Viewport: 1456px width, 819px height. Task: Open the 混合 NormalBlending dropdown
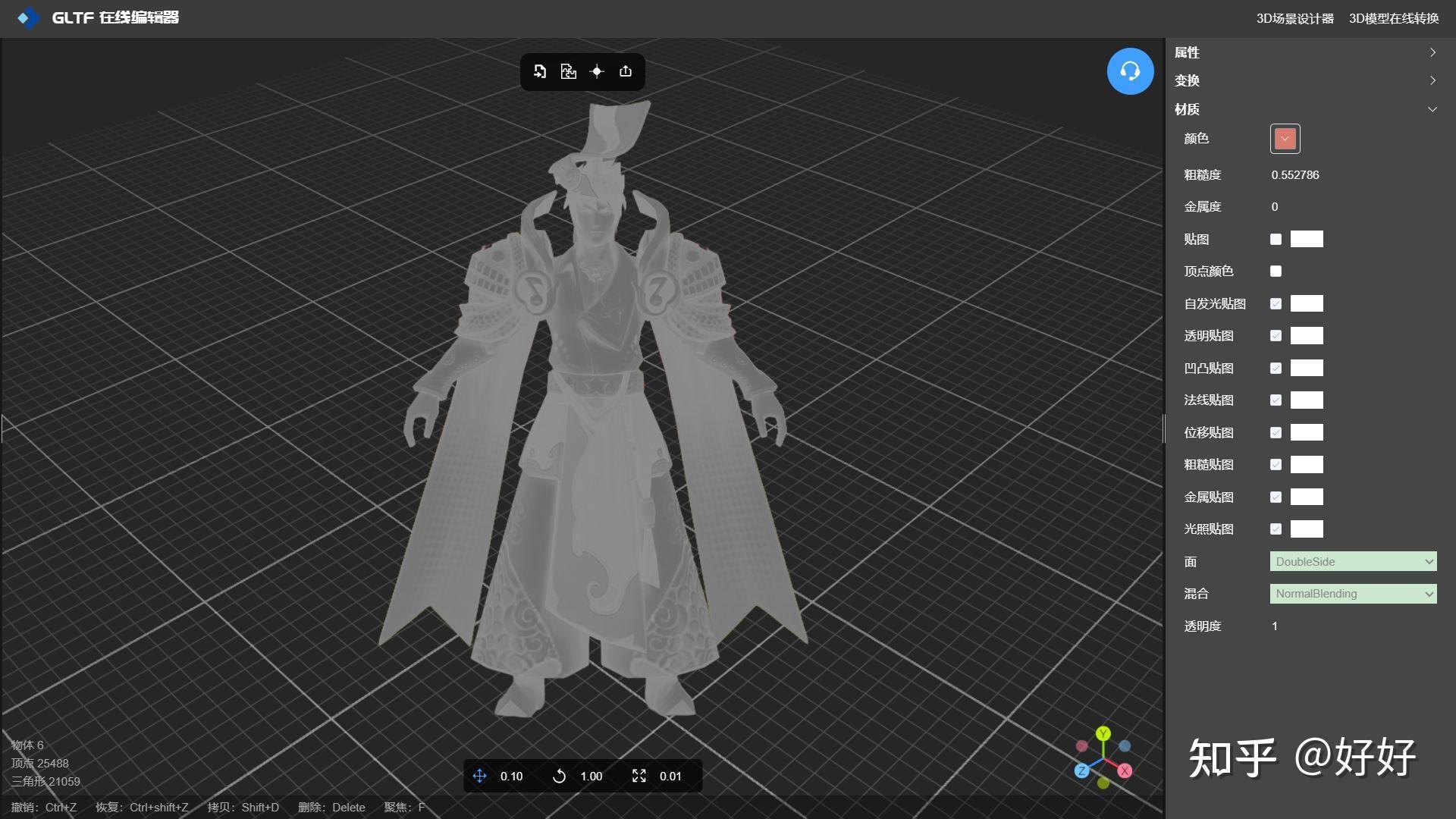(1354, 594)
